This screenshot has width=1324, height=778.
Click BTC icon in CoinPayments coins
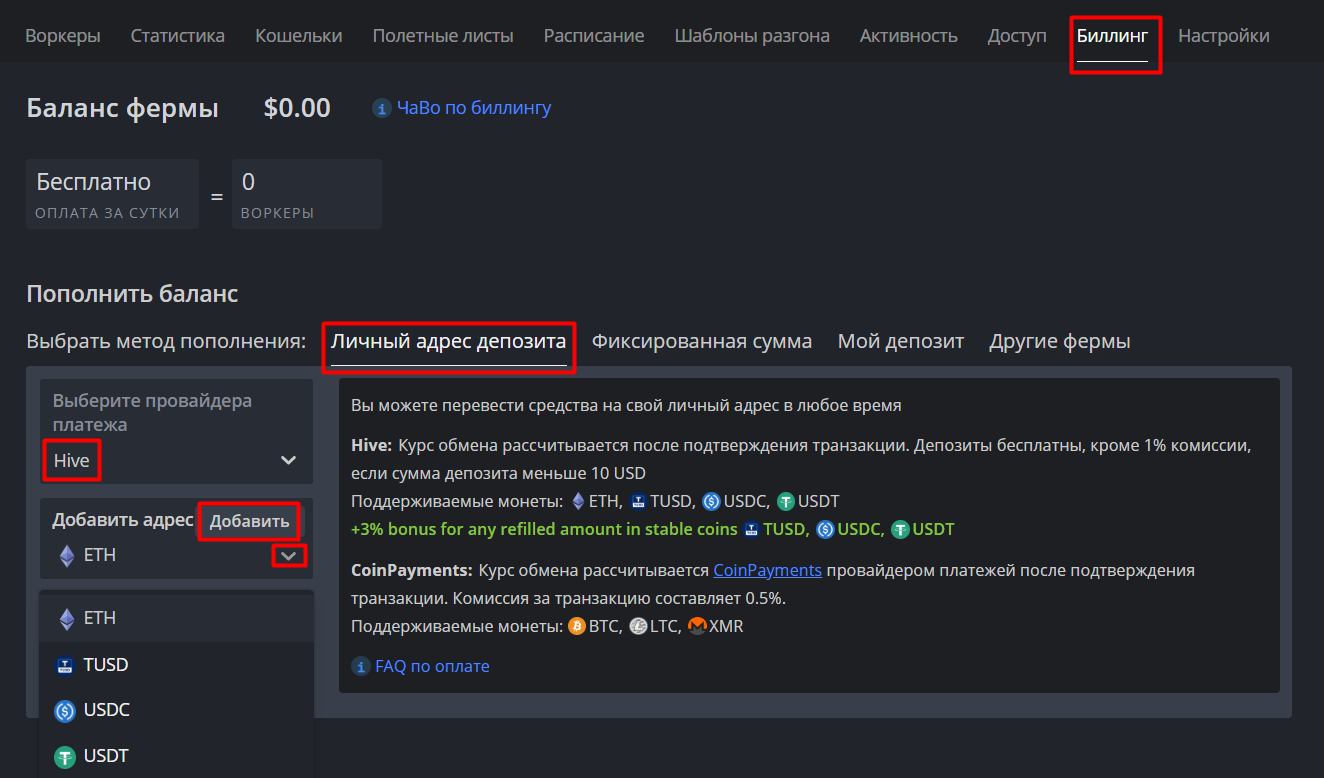(576, 627)
